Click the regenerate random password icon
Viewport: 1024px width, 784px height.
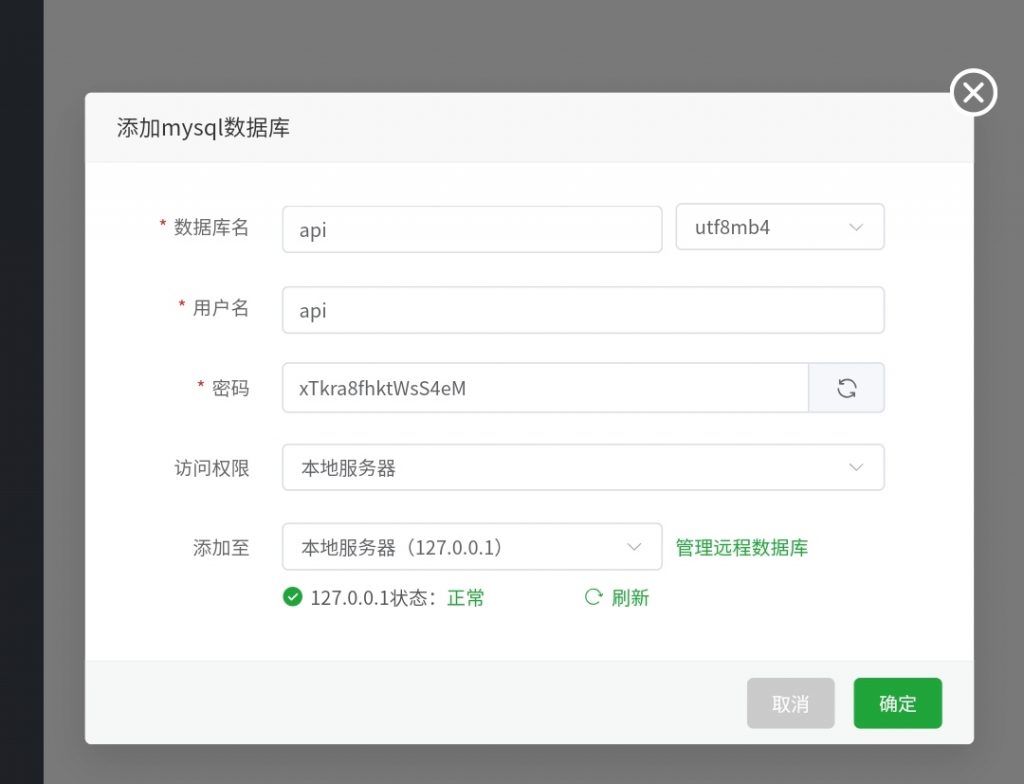click(x=846, y=388)
